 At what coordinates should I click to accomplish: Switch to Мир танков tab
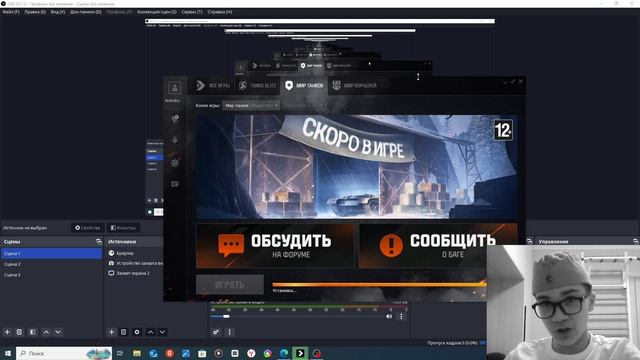(304, 85)
